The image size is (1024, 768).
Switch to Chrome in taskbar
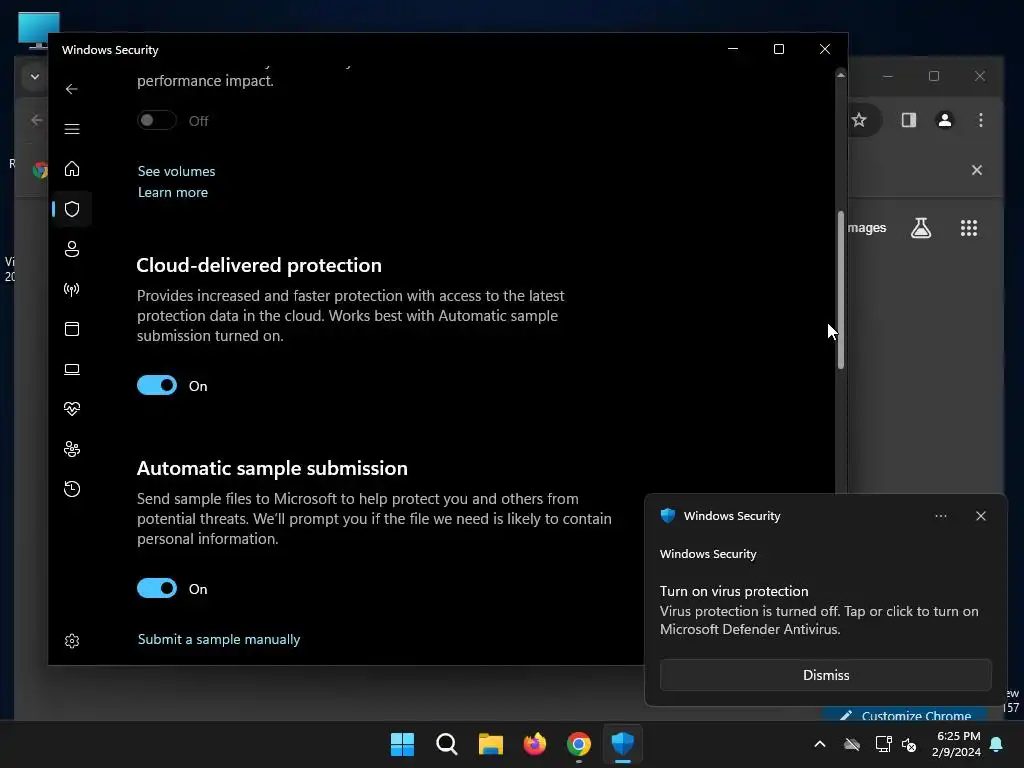(x=579, y=744)
